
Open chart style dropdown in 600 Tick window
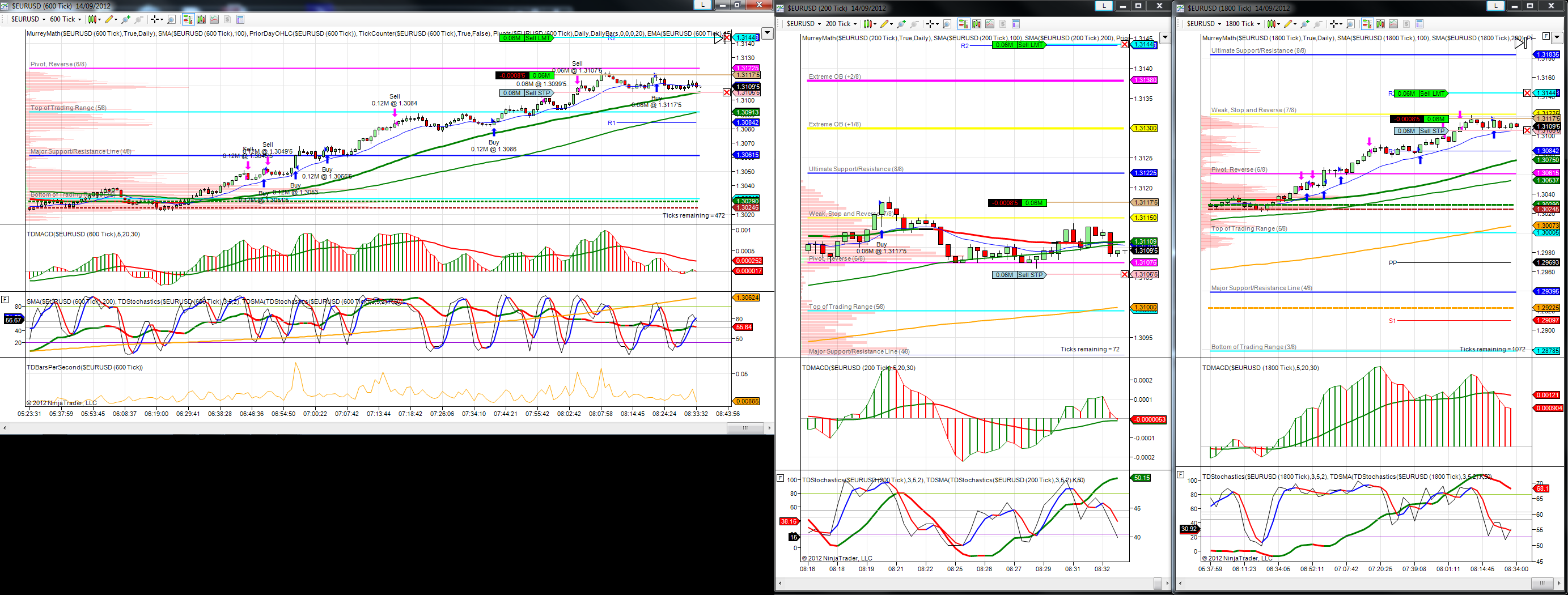[94, 19]
